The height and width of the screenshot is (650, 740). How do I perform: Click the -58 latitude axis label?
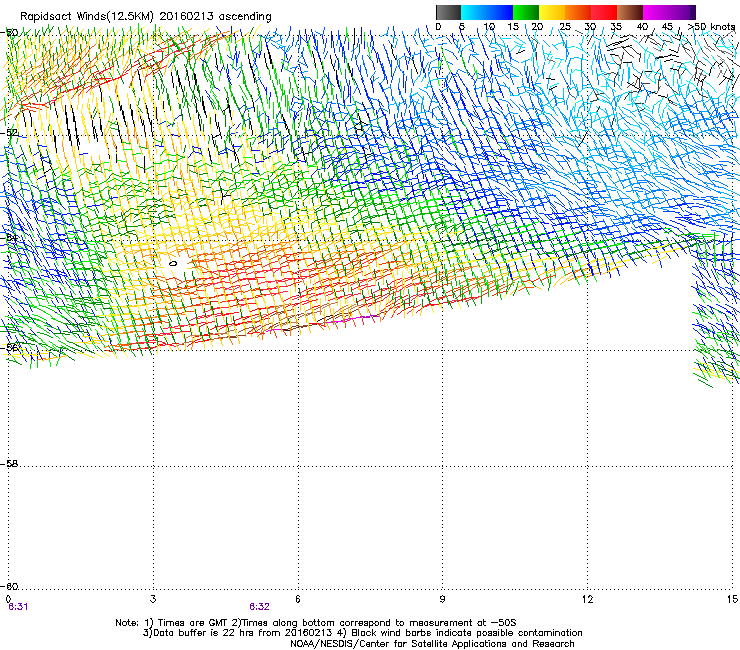10,464
